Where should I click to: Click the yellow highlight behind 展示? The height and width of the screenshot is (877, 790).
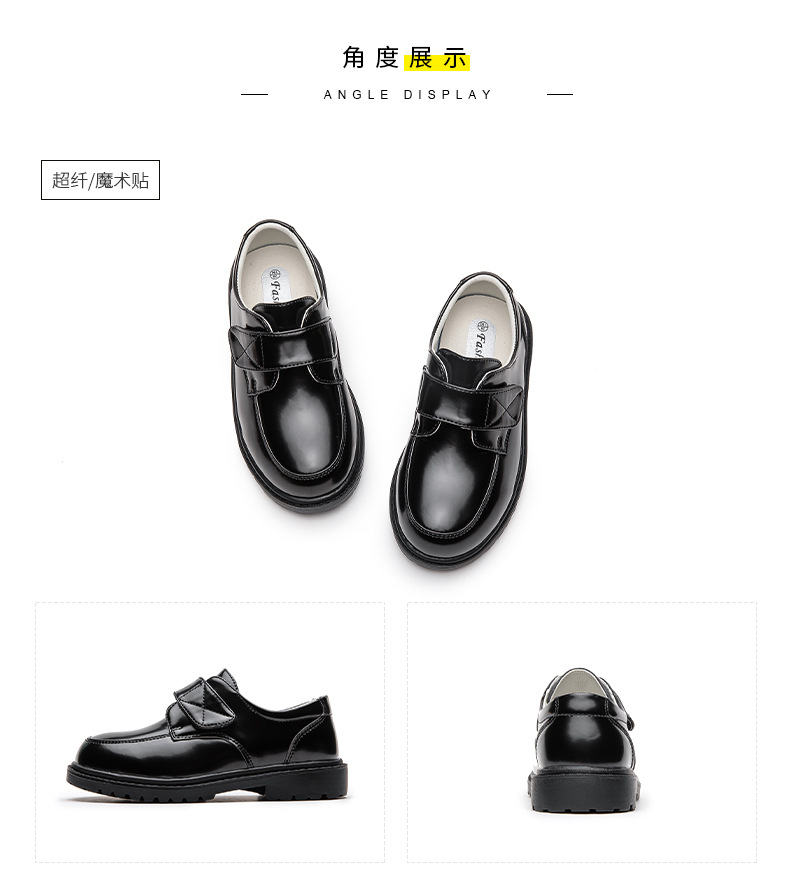437,61
